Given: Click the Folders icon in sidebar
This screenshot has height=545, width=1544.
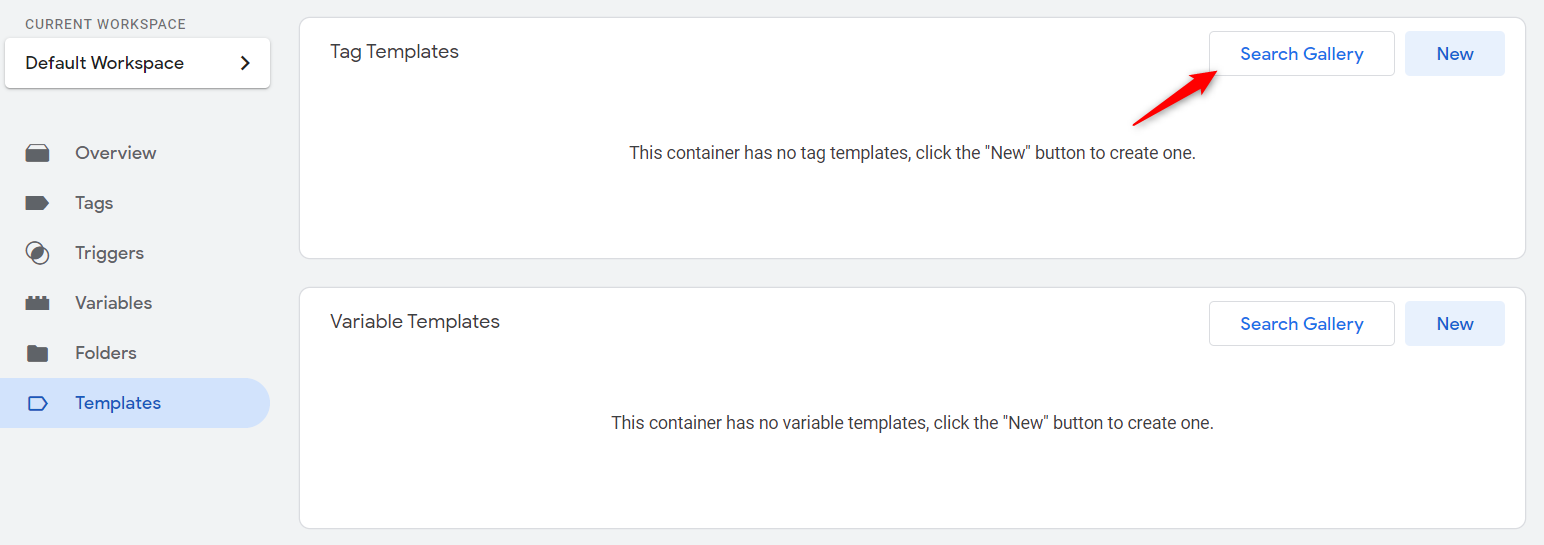Looking at the screenshot, I should pos(37,353).
